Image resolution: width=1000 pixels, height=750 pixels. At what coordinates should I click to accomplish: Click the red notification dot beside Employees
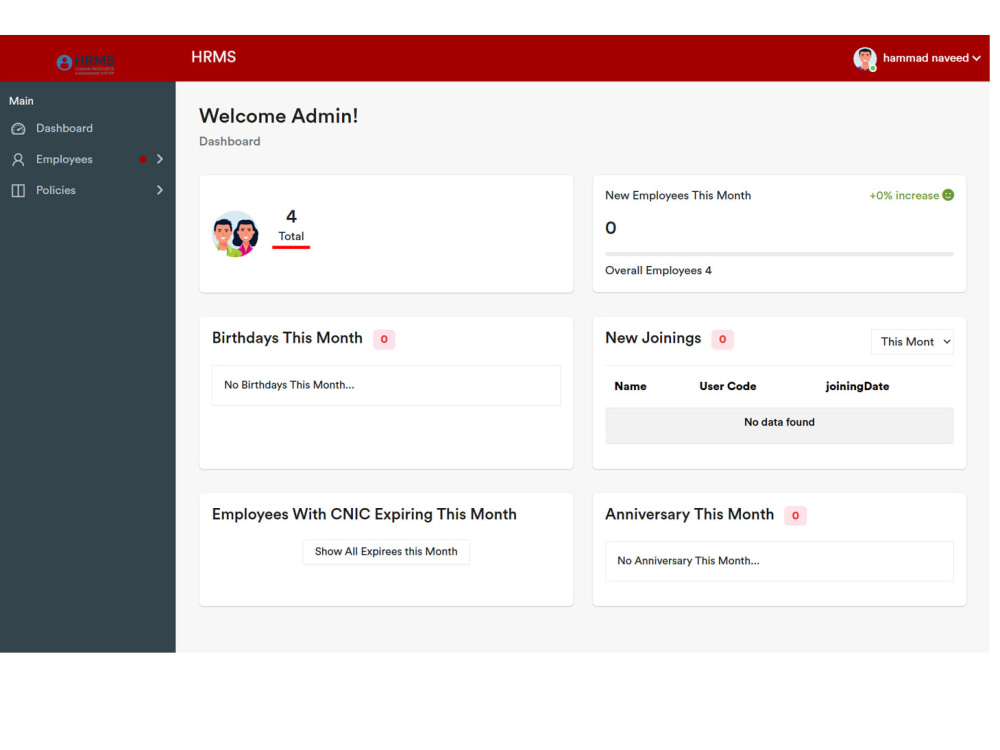click(x=143, y=159)
